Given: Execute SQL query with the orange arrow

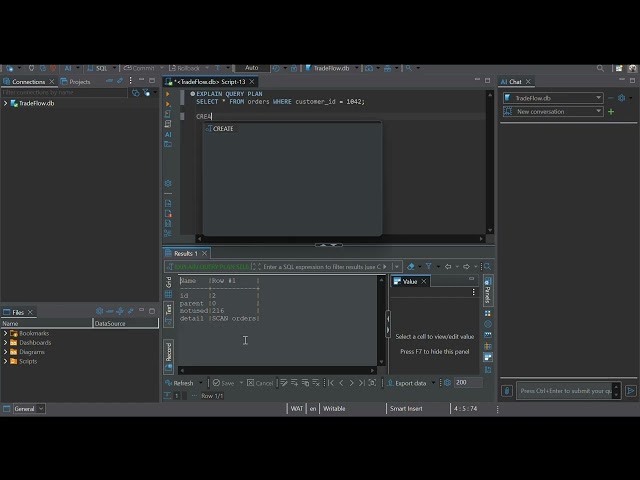Looking at the screenshot, I should [168, 94].
